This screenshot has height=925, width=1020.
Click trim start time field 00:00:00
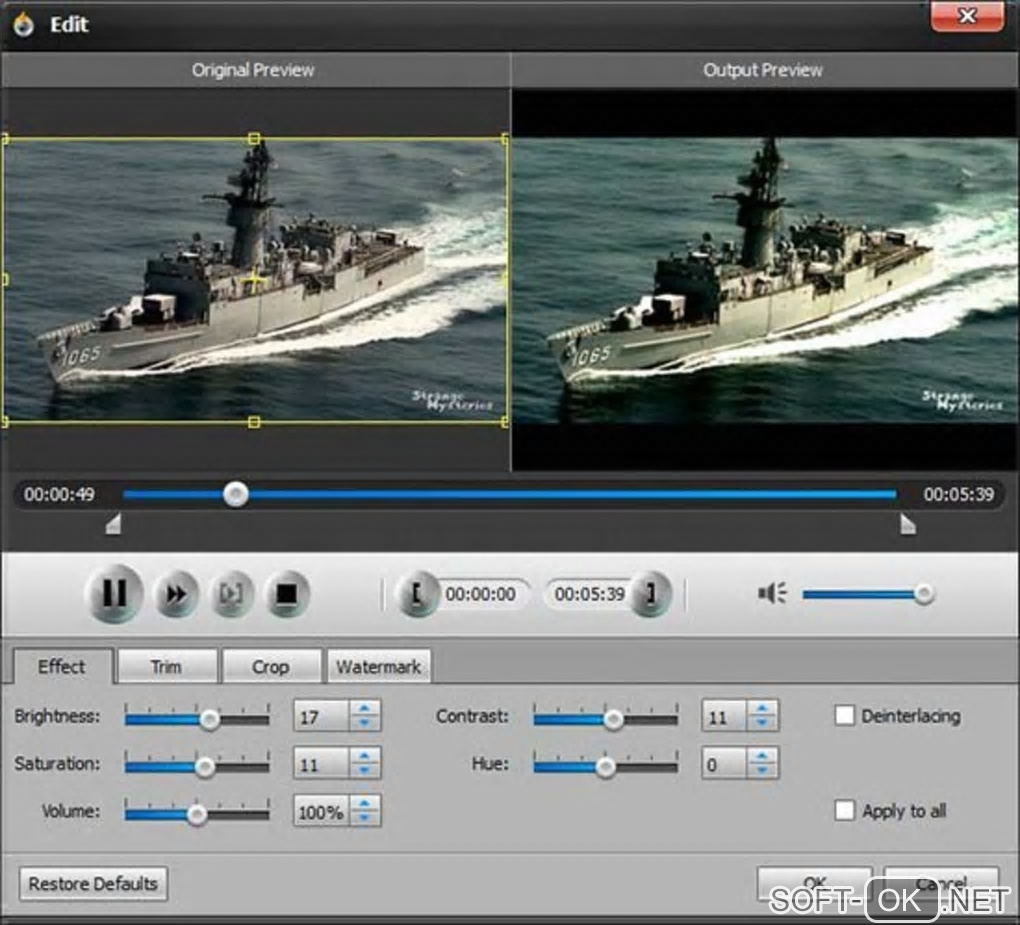[x=480, y=594]
